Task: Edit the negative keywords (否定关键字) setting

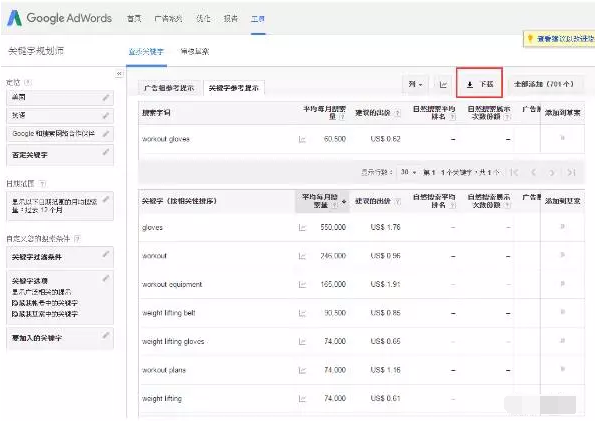Action: [x=106, y=154]
